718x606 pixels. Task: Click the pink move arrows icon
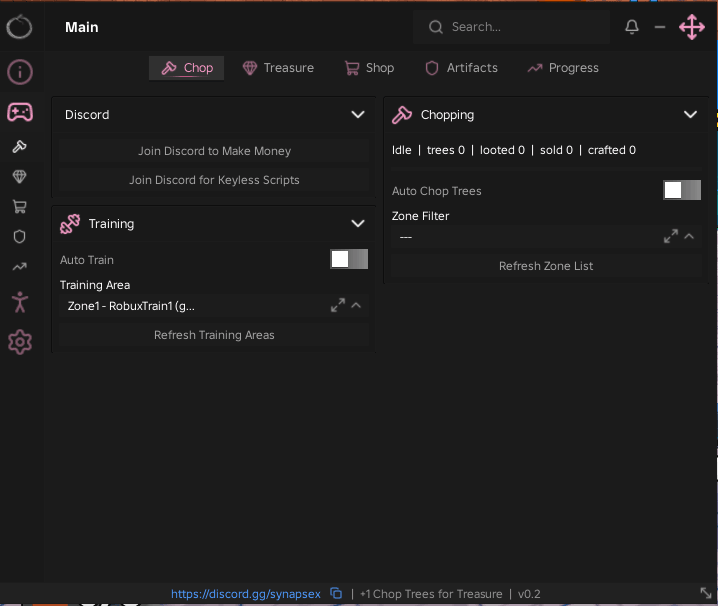(692, 27)
